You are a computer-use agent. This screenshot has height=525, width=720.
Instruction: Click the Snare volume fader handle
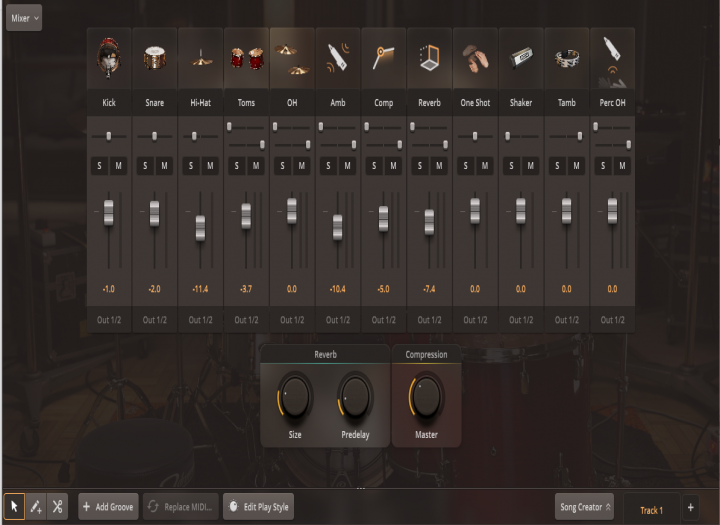[154, 214]
